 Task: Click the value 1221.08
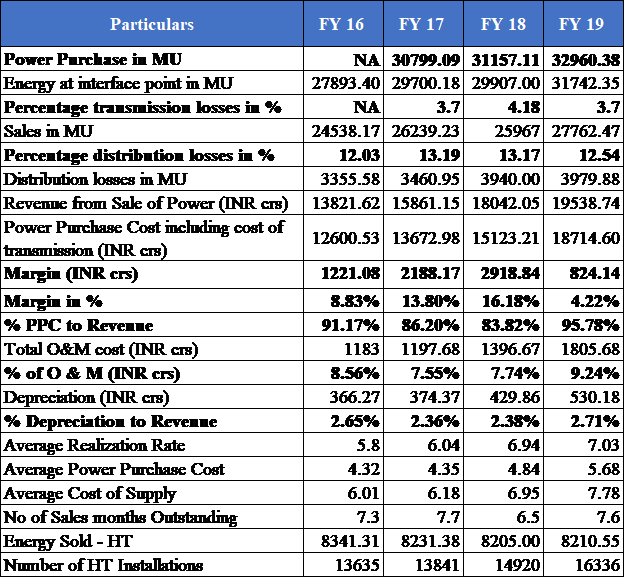click(x=350, y=274)
